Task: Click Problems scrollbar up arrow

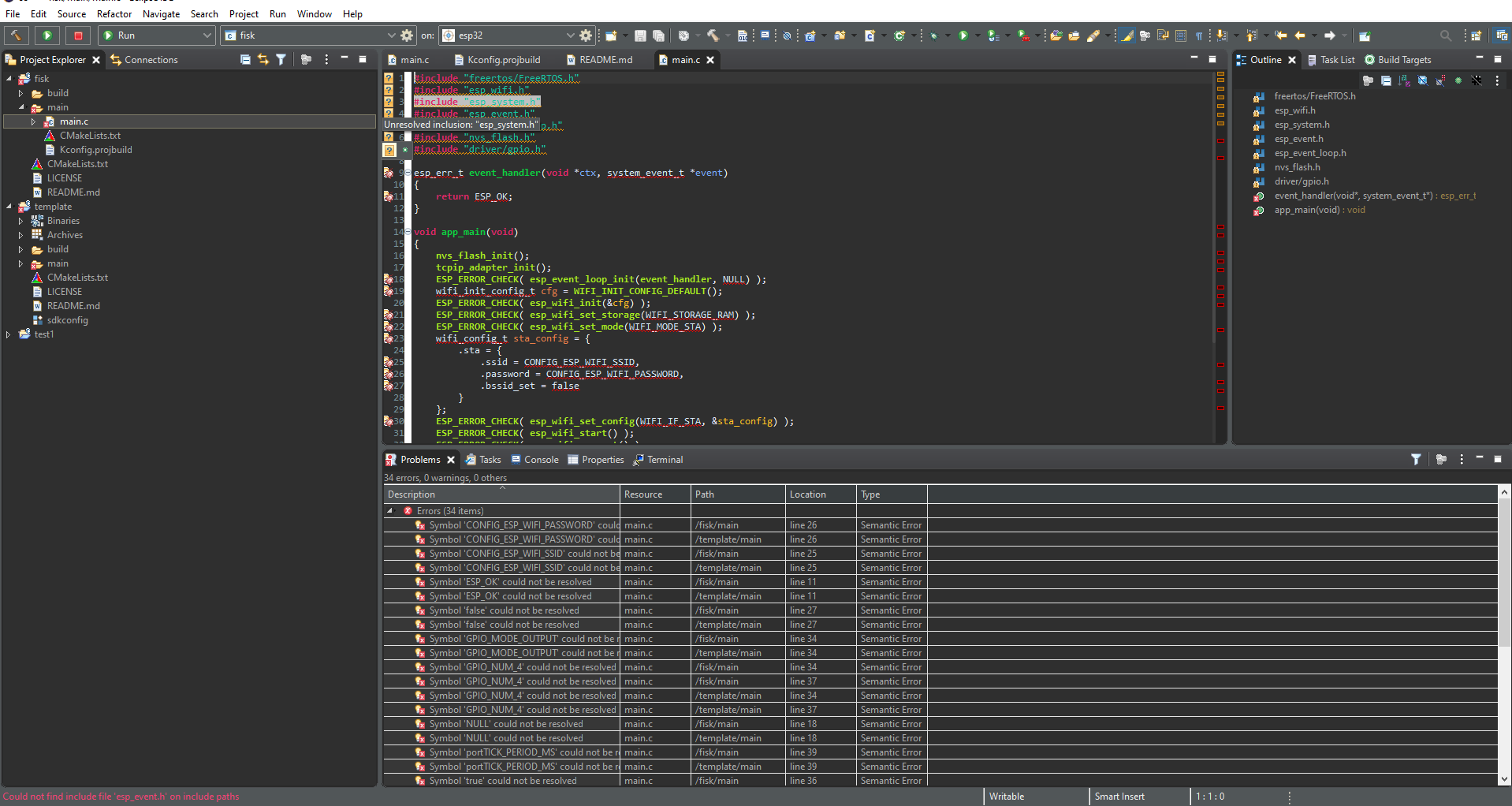Action: (x=1504, y=492)
